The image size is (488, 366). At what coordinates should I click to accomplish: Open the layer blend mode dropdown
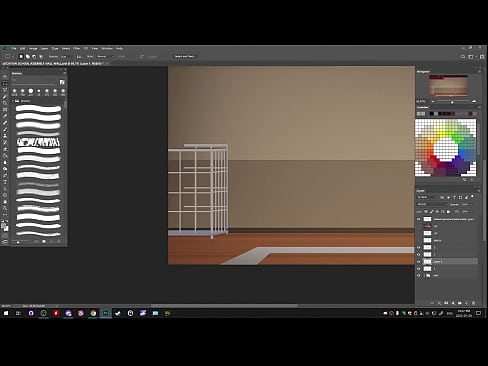(432, 204)
